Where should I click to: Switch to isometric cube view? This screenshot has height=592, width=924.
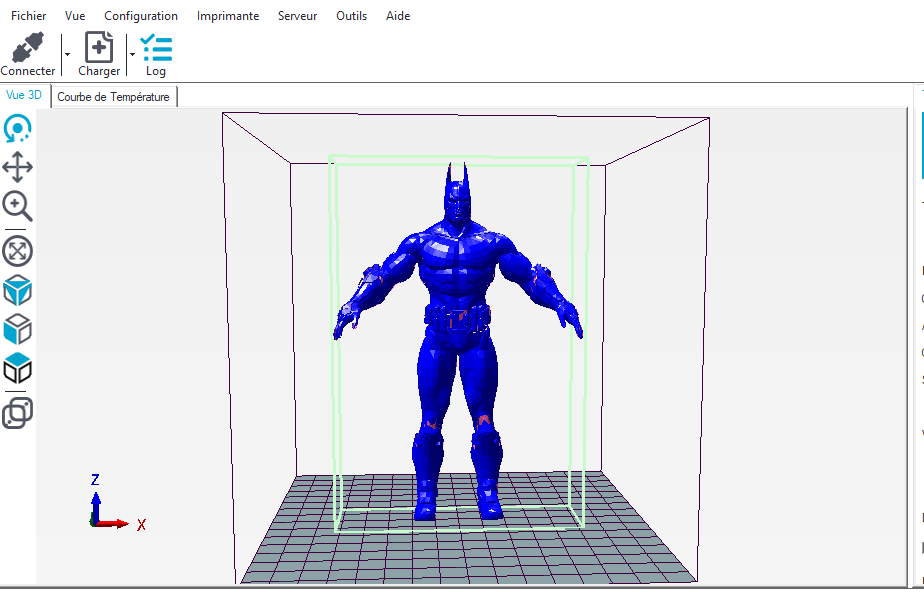pos(18,290)
